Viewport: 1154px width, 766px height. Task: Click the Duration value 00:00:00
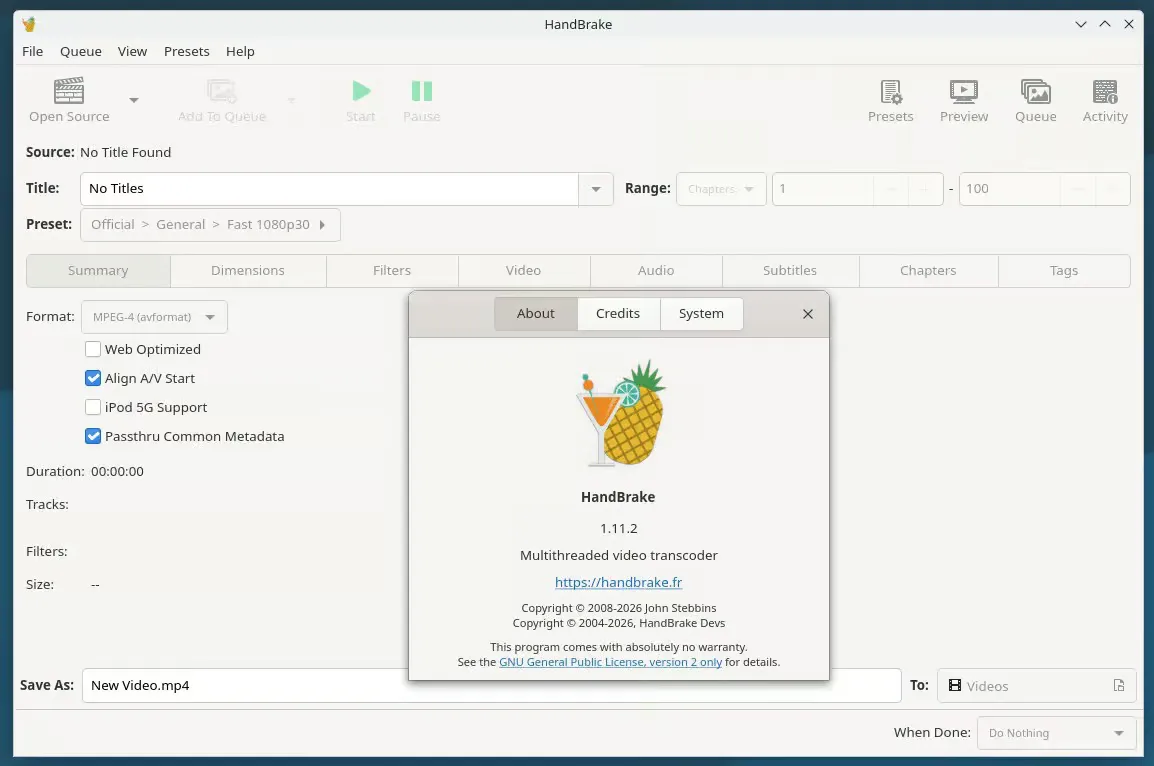click(118, 472)
